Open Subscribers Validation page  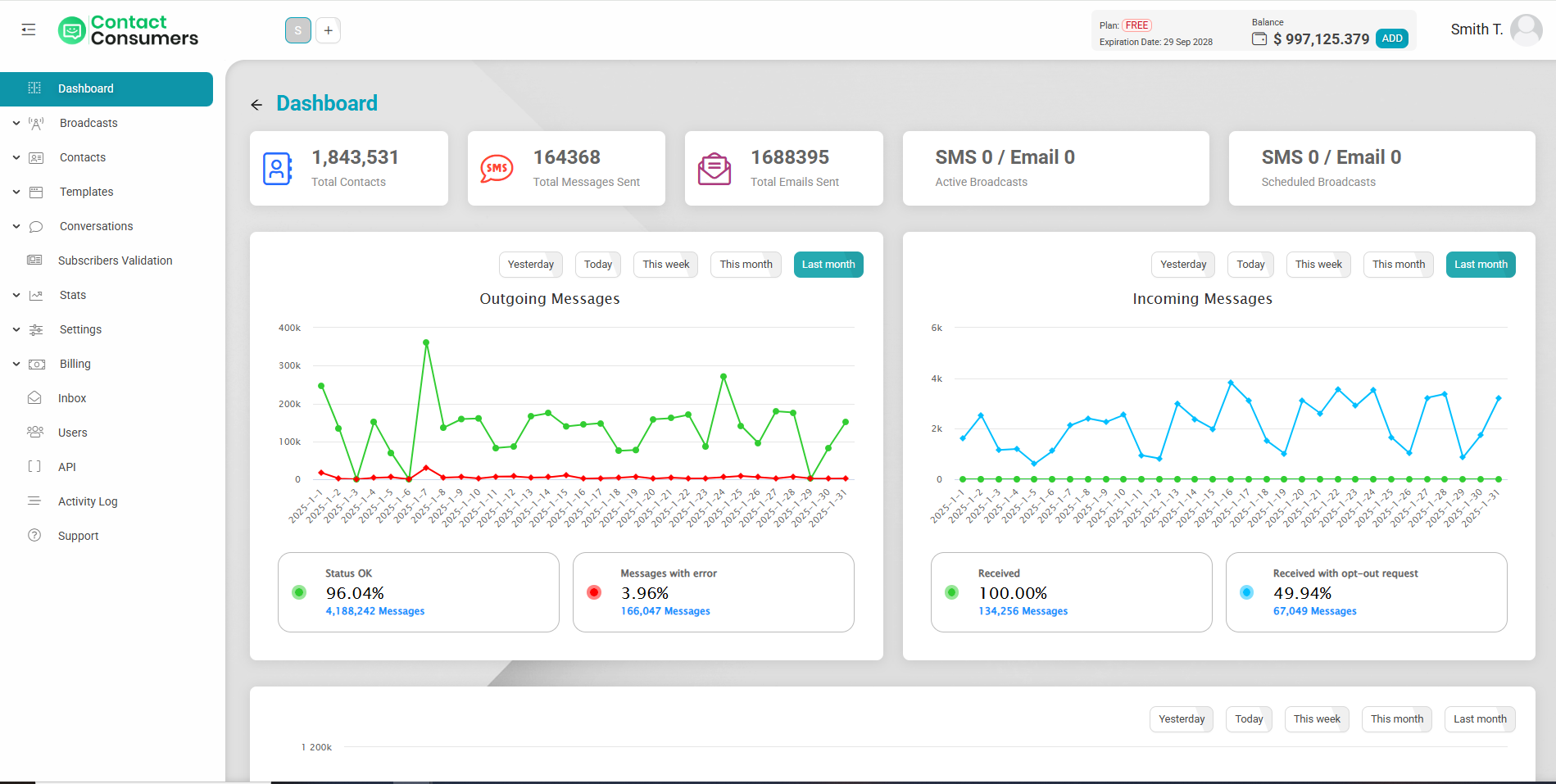[x=116, y=261]
